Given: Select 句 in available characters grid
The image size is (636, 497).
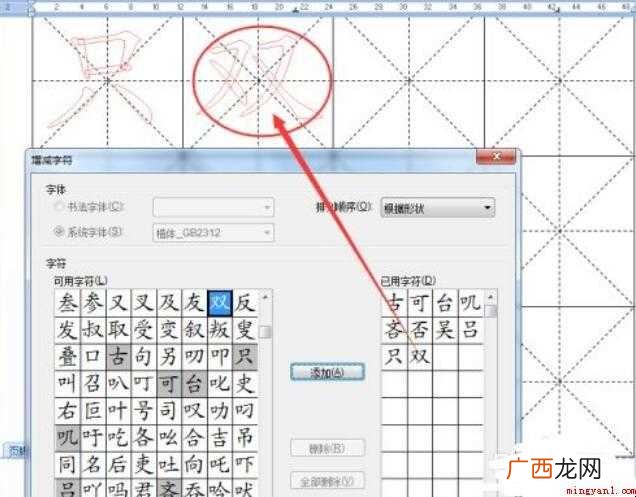Looking at the screenshot, I should 144,357.
